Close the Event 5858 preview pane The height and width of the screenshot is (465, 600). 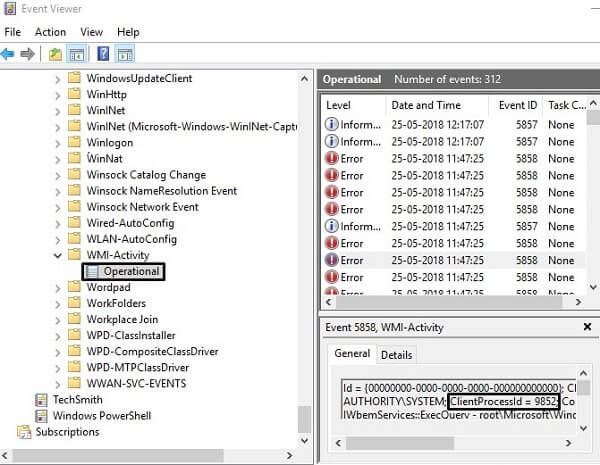(587, 327)
